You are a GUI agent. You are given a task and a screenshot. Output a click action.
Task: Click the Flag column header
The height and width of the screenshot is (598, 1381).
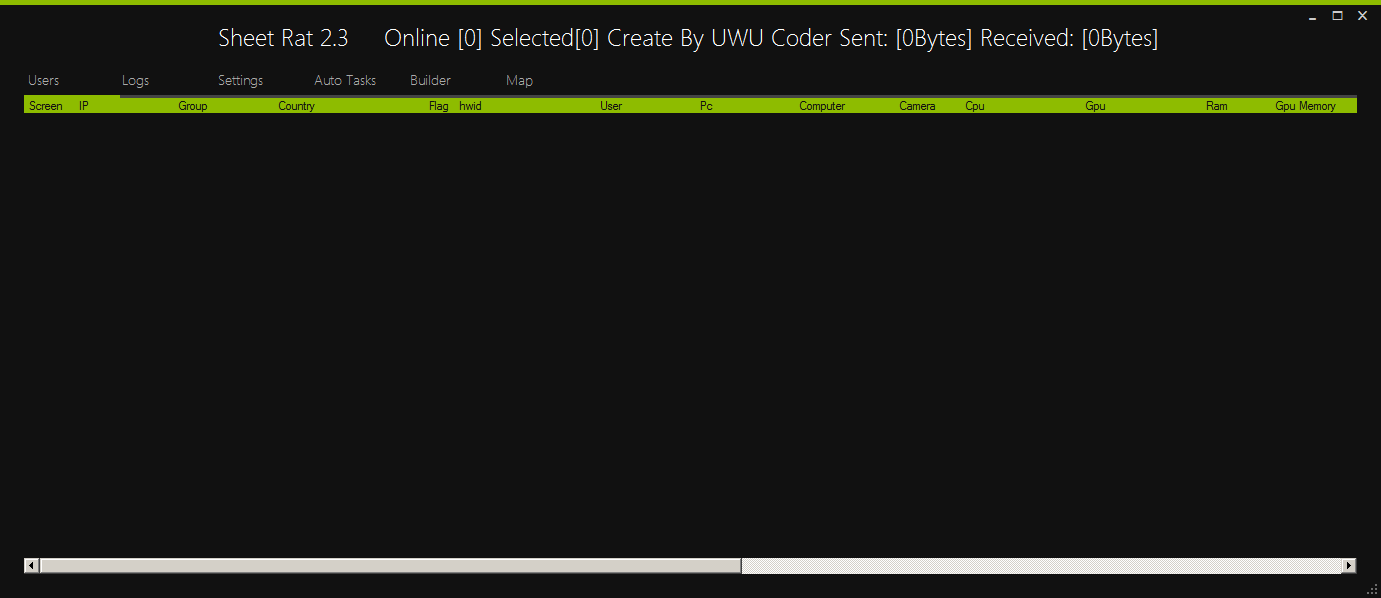tap(438, 106)
